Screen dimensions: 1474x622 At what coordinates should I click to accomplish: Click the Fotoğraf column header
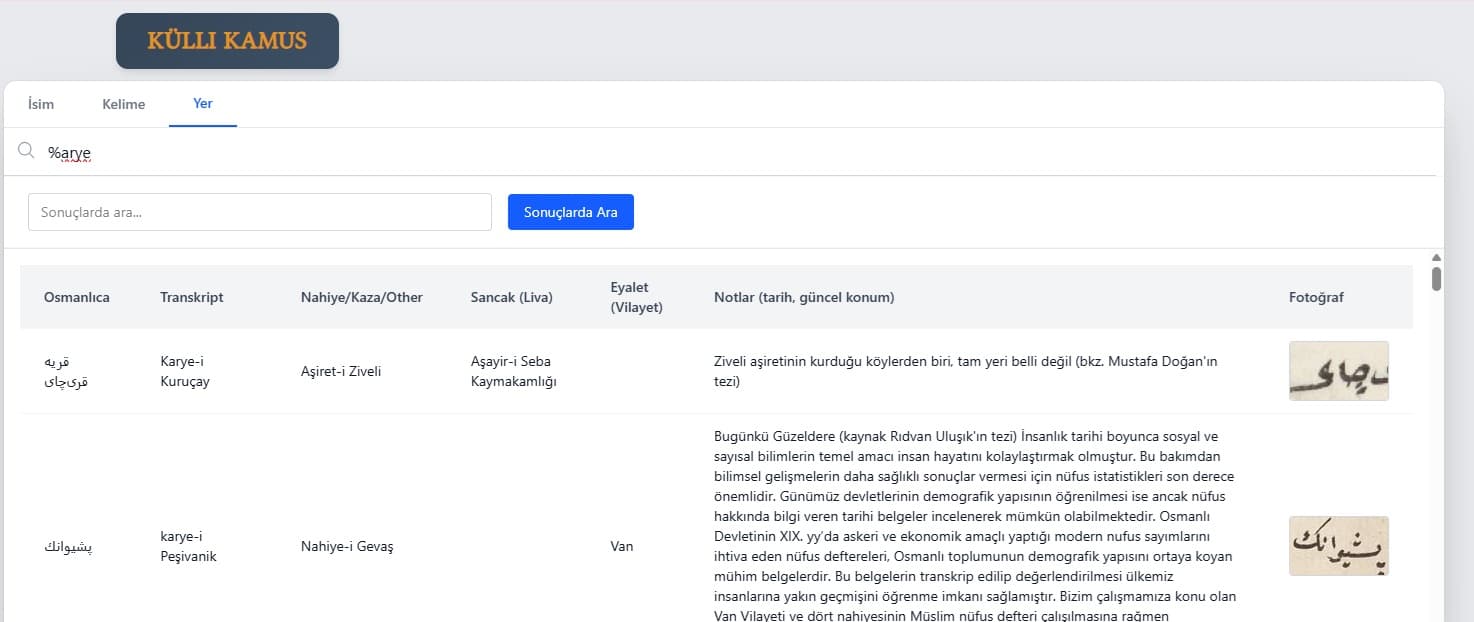1317,297
